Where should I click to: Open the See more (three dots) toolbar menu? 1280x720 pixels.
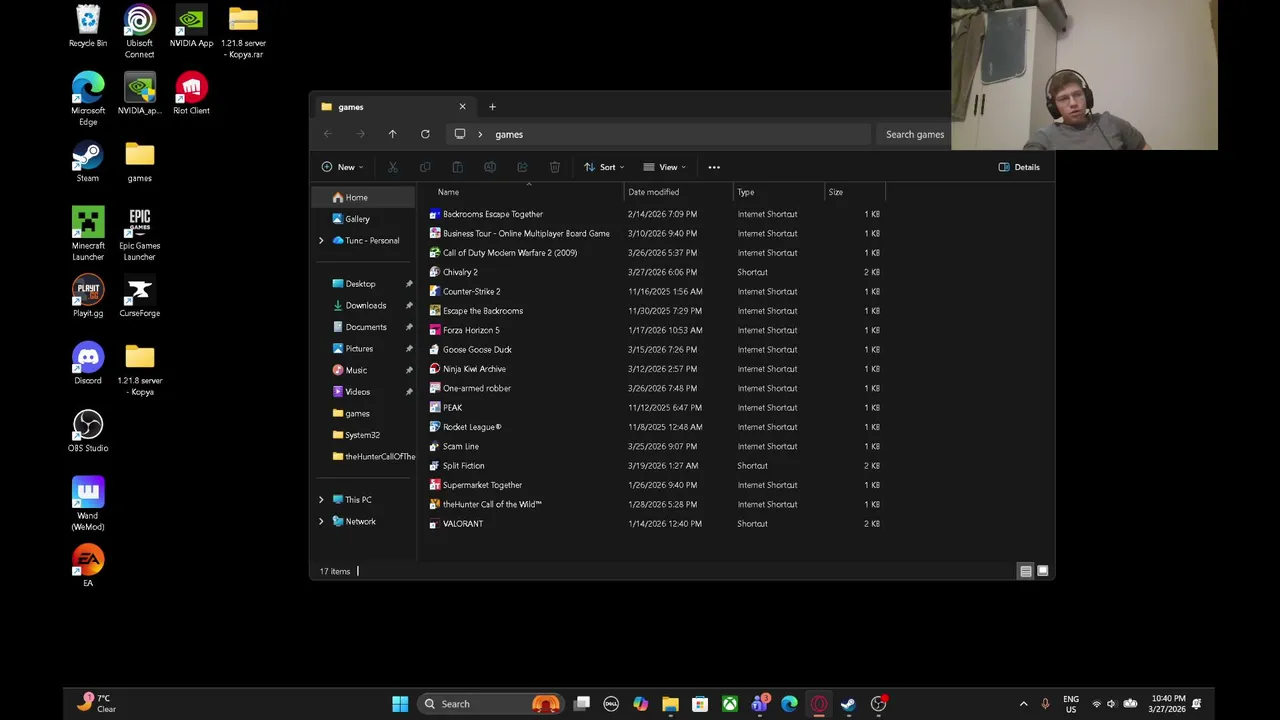point(714,167)
